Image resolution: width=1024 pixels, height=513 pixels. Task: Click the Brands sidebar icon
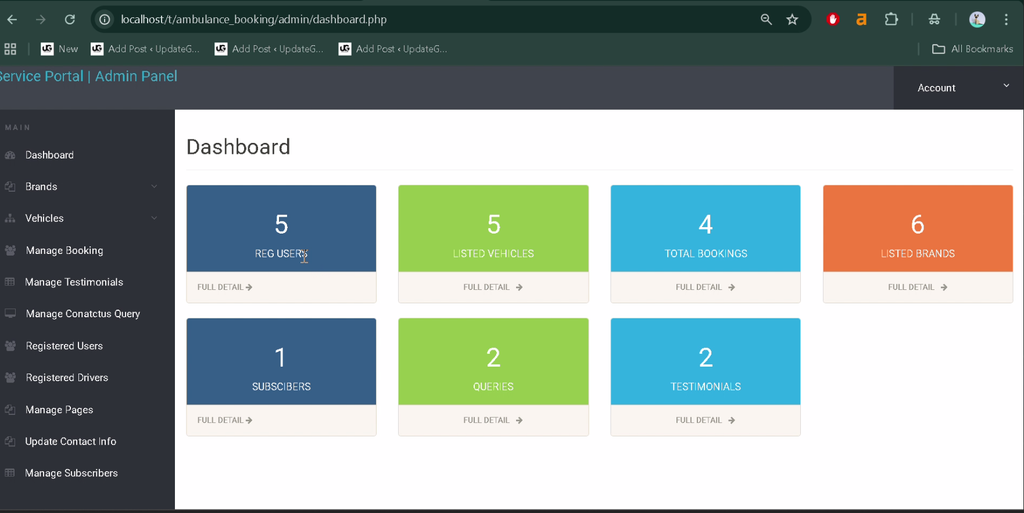(10, 187)
